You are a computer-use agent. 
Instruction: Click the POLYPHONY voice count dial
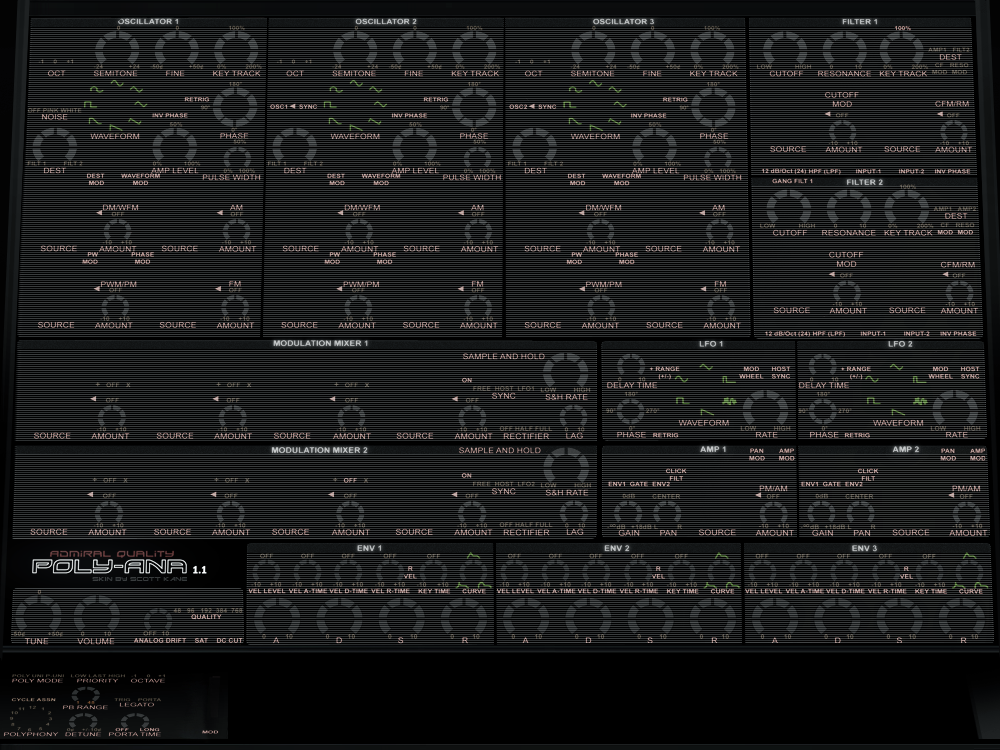click(x=30, y=719)
